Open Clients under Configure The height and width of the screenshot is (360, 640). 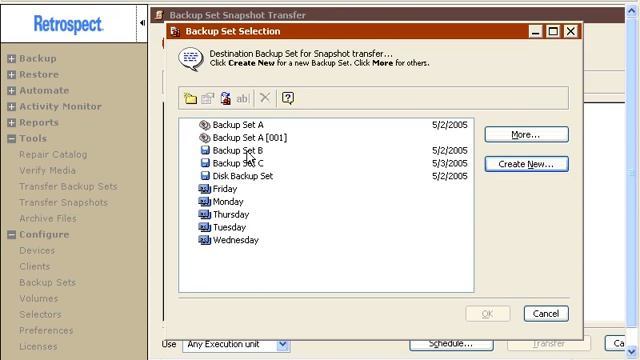click(x=35, y=267)
